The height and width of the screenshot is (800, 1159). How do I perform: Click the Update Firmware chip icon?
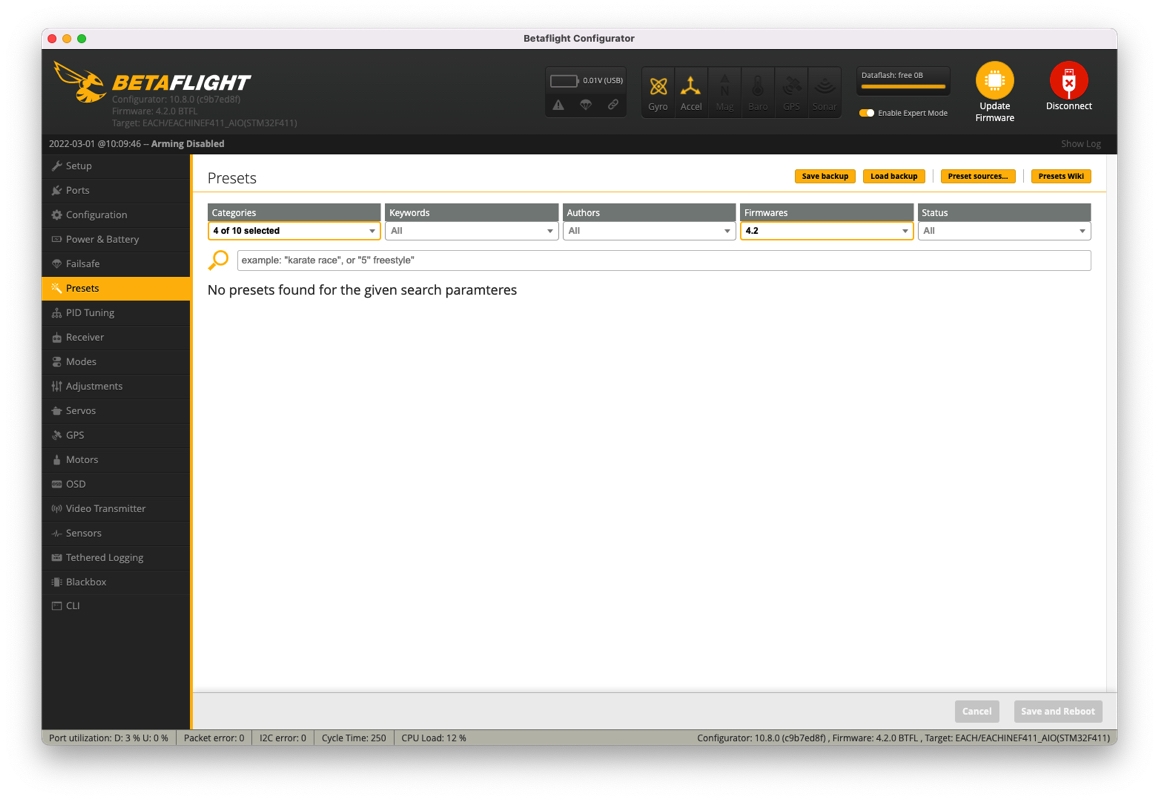click(x=994, y=80)
